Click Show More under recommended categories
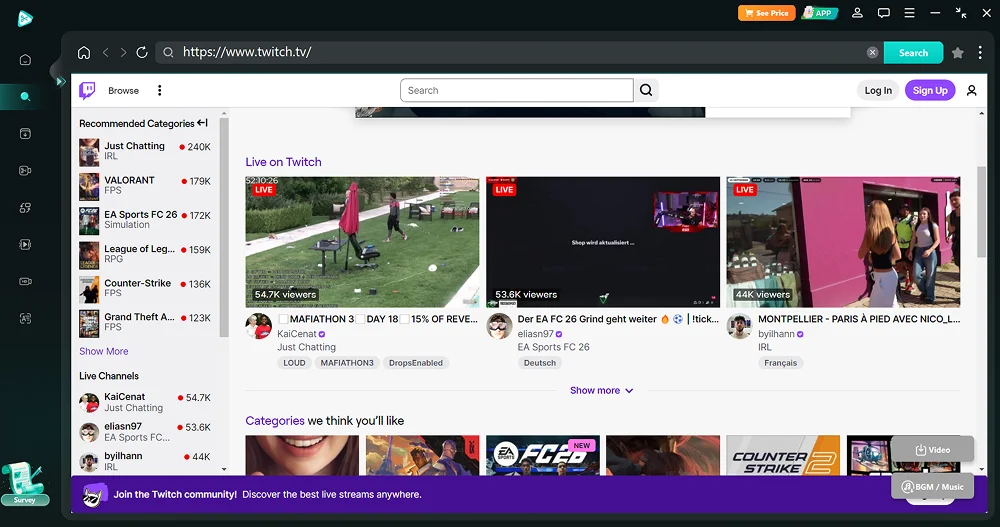 click(104, 351)
